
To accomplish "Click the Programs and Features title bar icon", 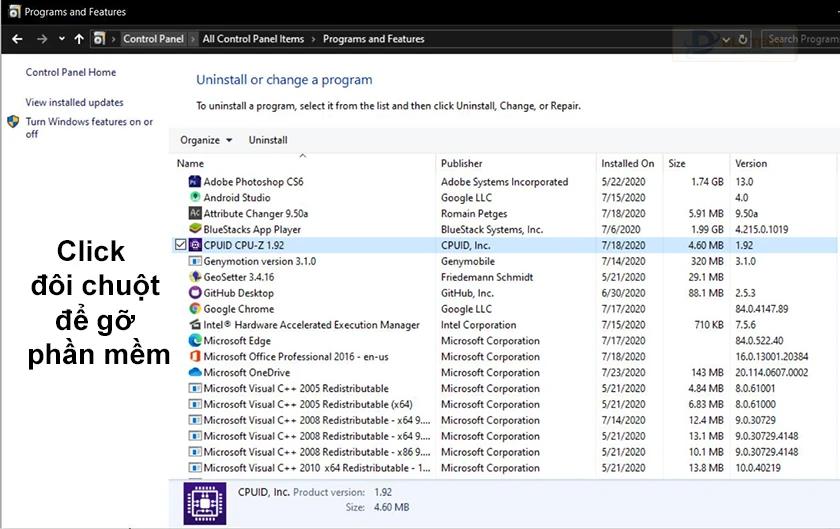I will point(14,12).
